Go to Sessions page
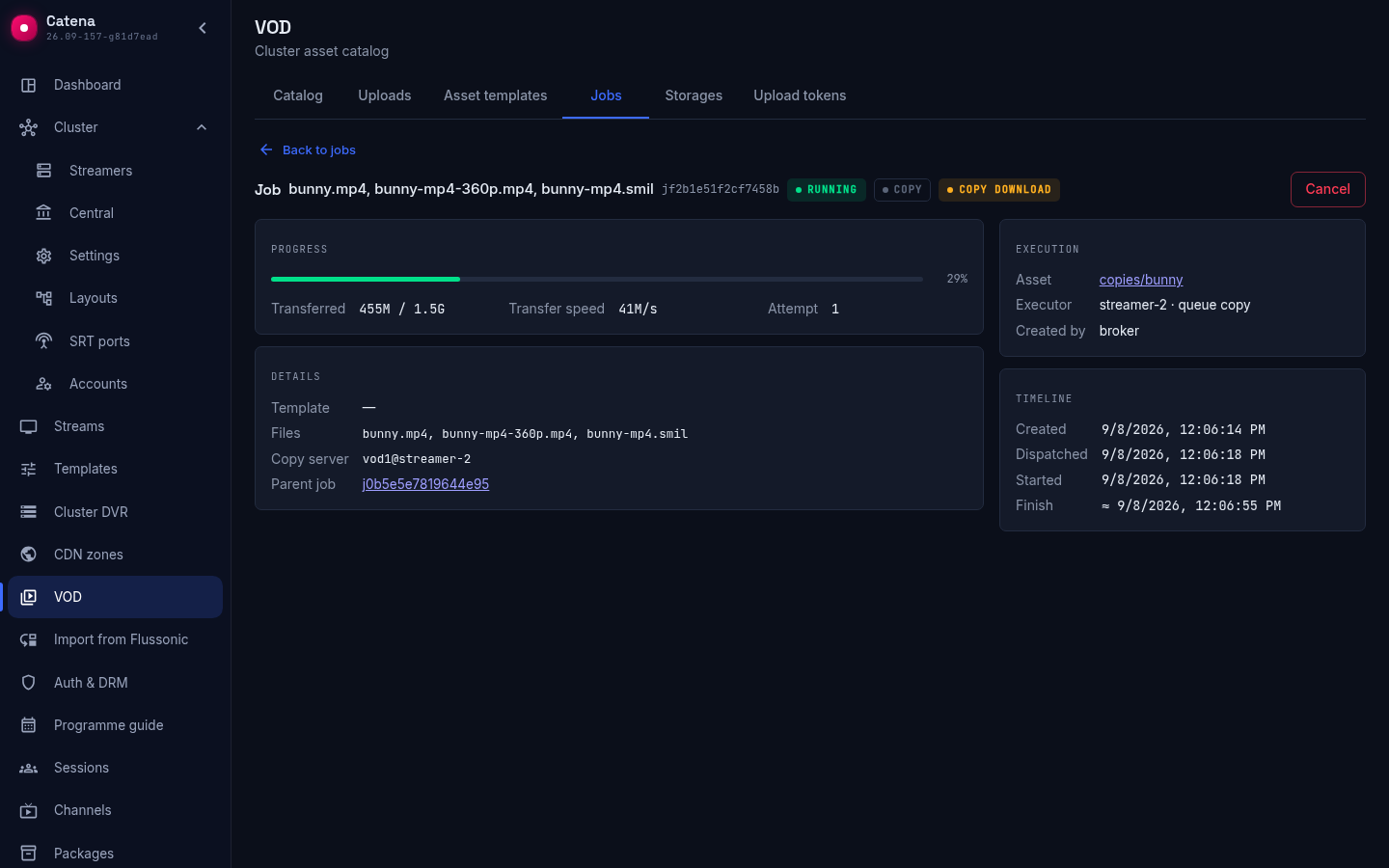 [116, 768]
